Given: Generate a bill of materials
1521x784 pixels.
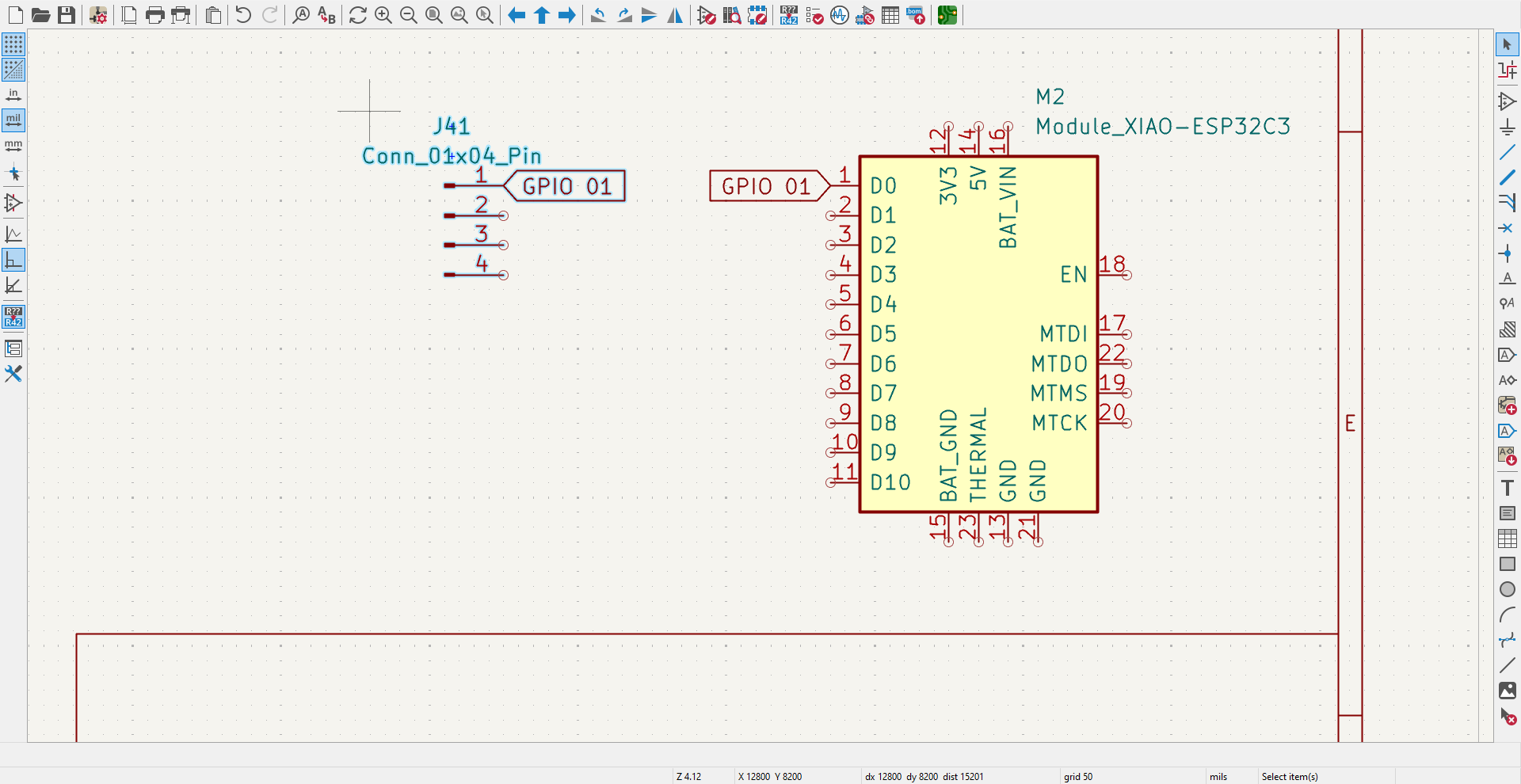Looking at the screenshot, I should (916, 15).
